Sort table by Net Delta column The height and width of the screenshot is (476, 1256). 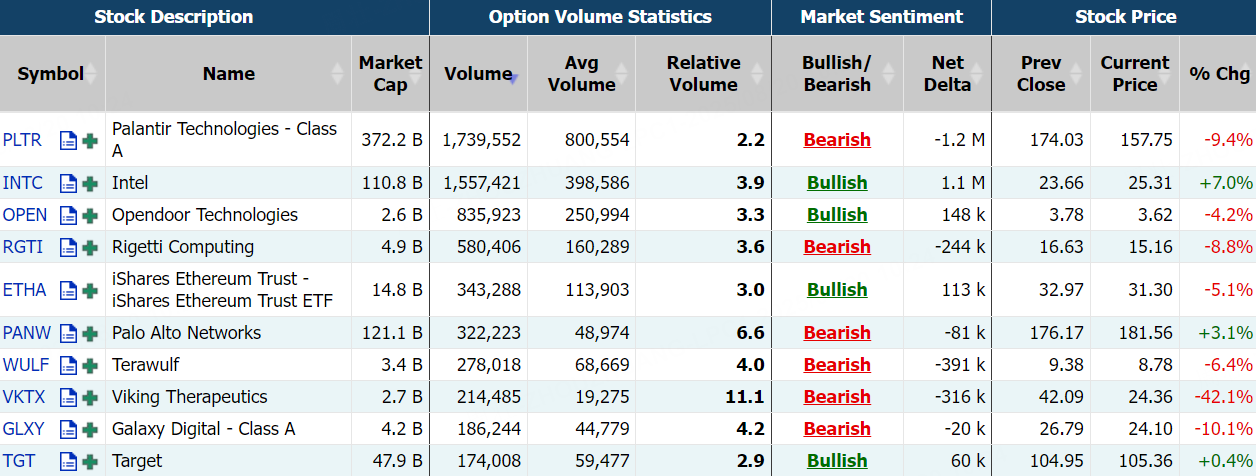coord(947,74)
